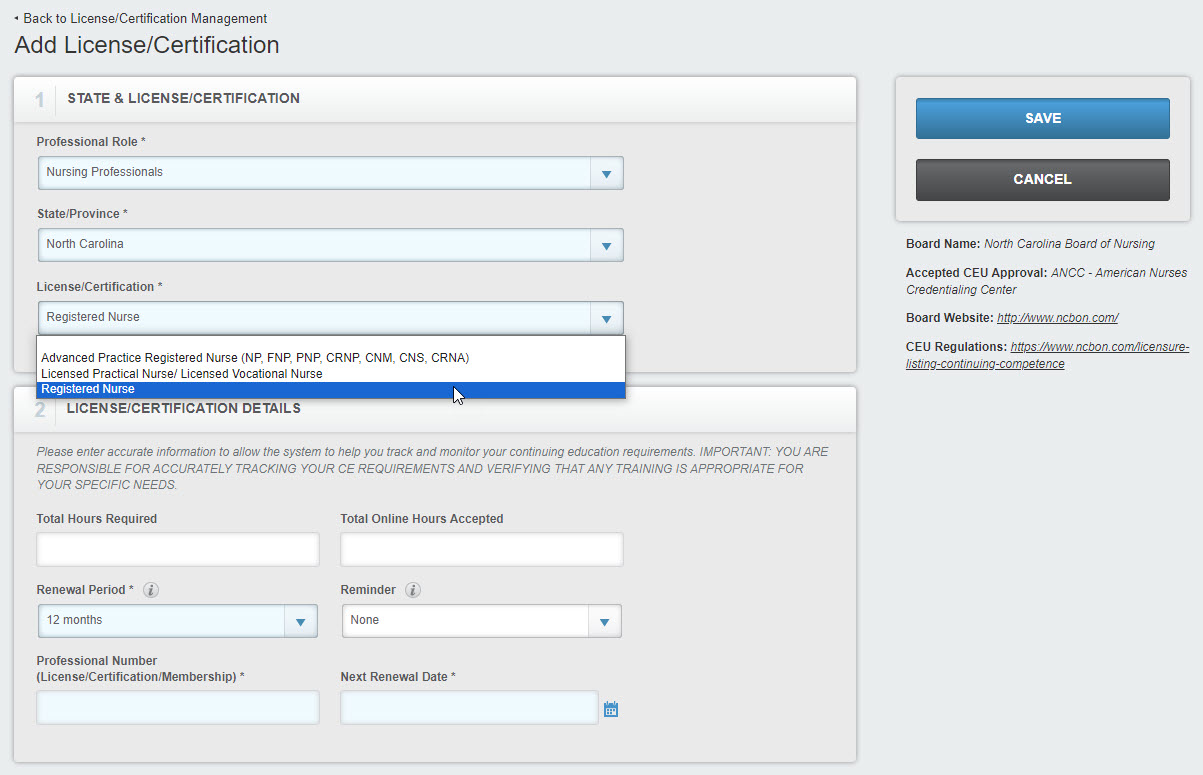Screen dimensions: 1203x775
Task: Go back to License/Certification Management
Action: [144, 18]
